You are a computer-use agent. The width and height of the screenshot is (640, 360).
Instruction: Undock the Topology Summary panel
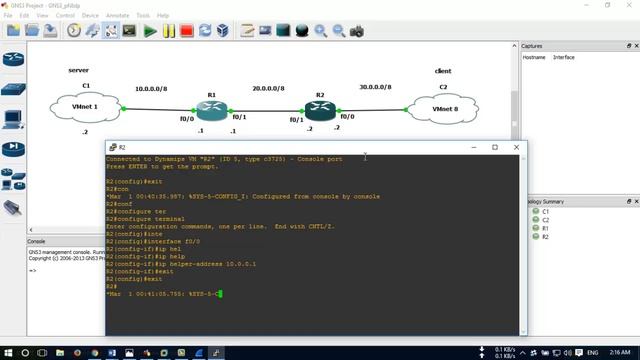pos(629,202)
